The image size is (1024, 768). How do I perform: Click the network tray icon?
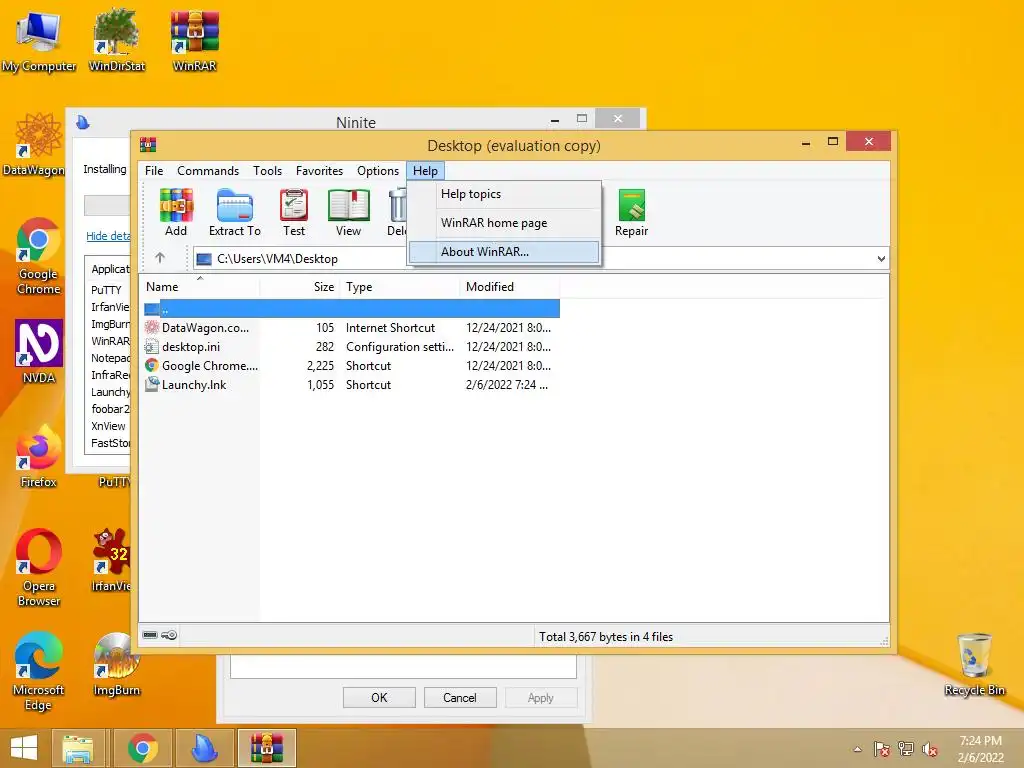pyautogui.click(x=906, y=749)
